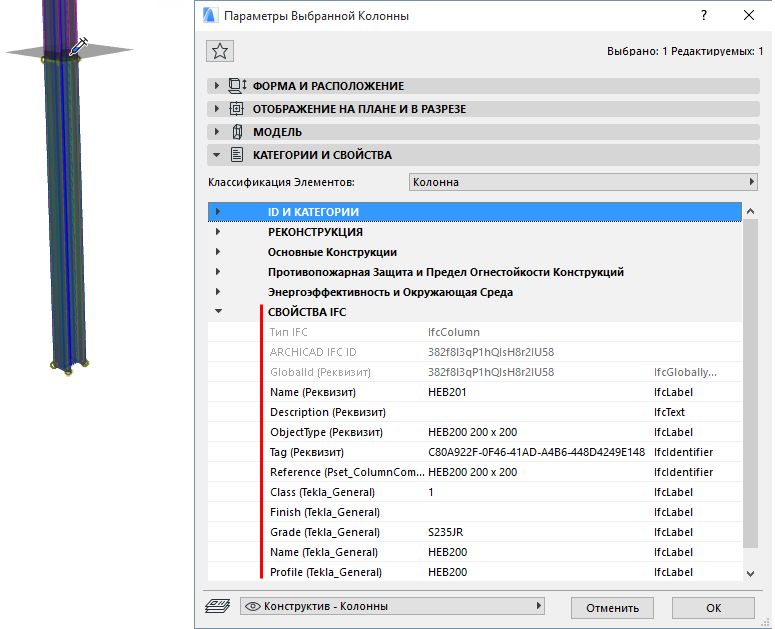Click the ARCHICAD IFC ID row
775x629 pixels.
[x=474, y=352]
